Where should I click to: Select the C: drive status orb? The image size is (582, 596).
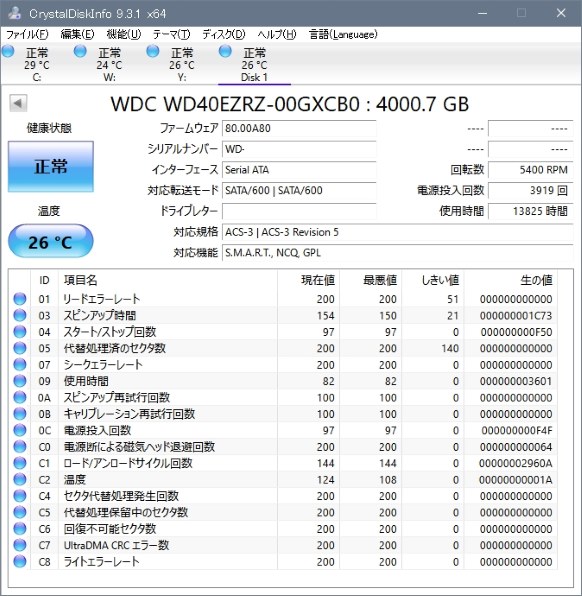[8, 51]
